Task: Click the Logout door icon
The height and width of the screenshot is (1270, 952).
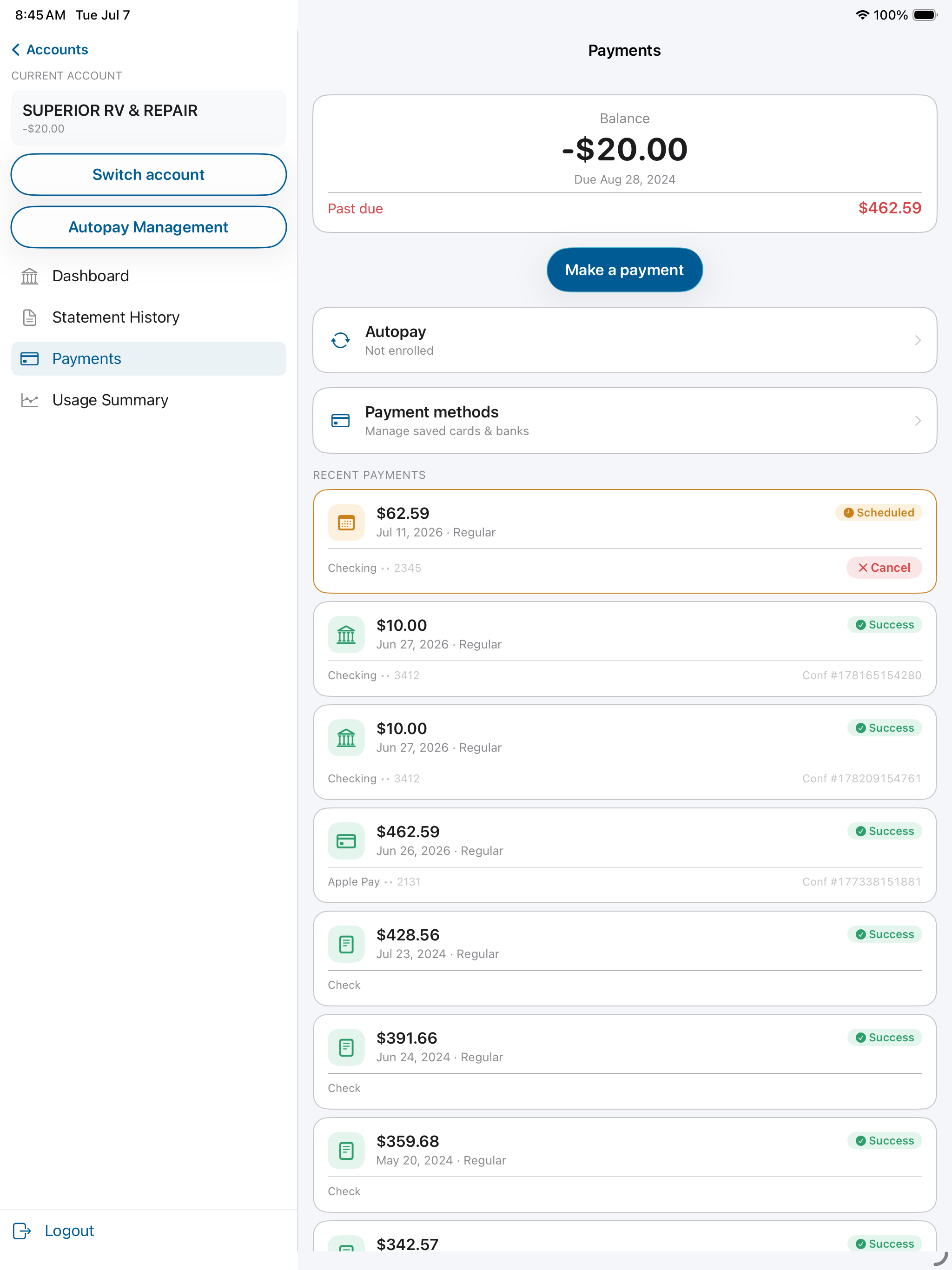Action: (22, 1230)
